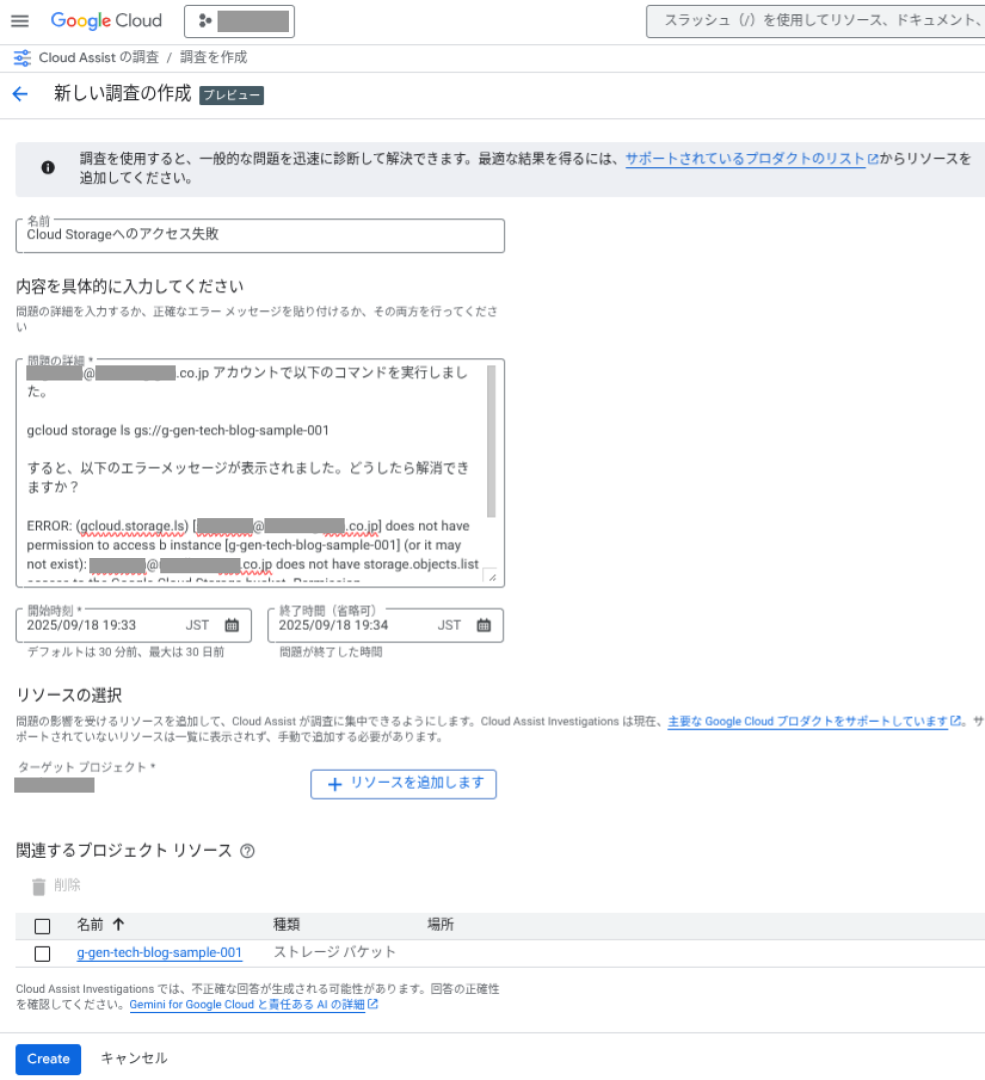
Task: Click the Create button
Action: point(48,1059)
